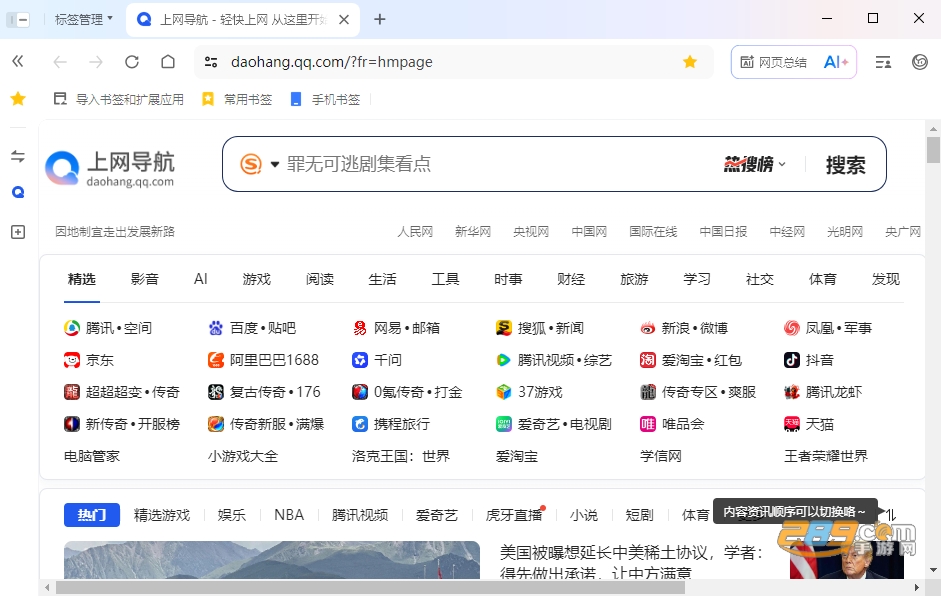Open the 上网导航 logo
Image resolution: width=941 pixels, height=596 pixels.
point(110,168)
